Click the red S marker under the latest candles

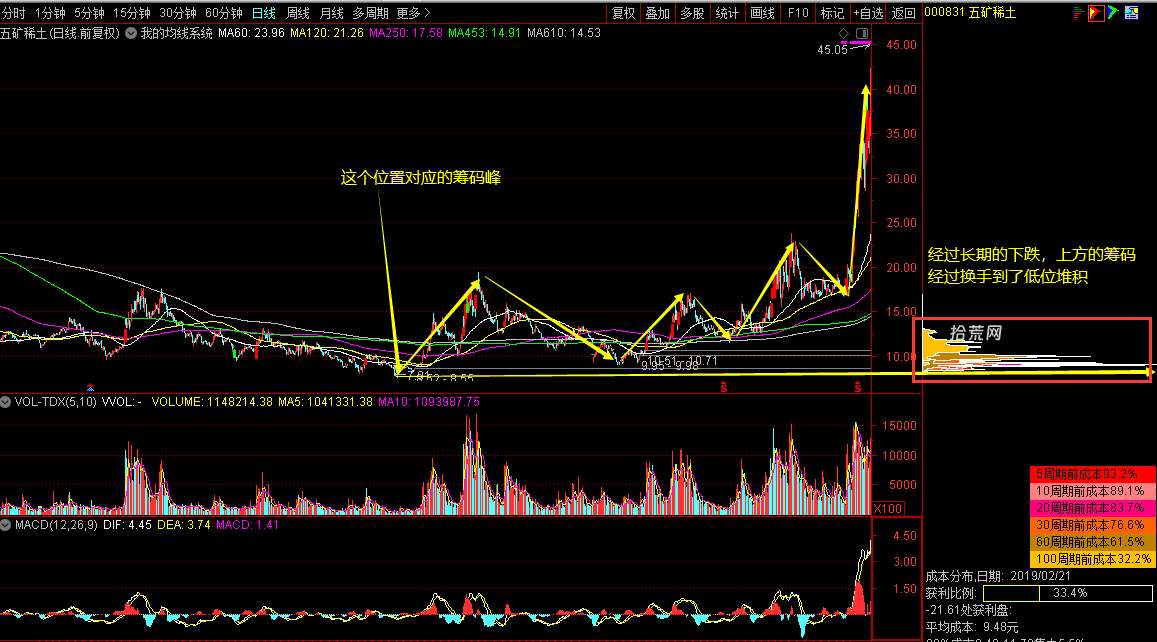857,387
